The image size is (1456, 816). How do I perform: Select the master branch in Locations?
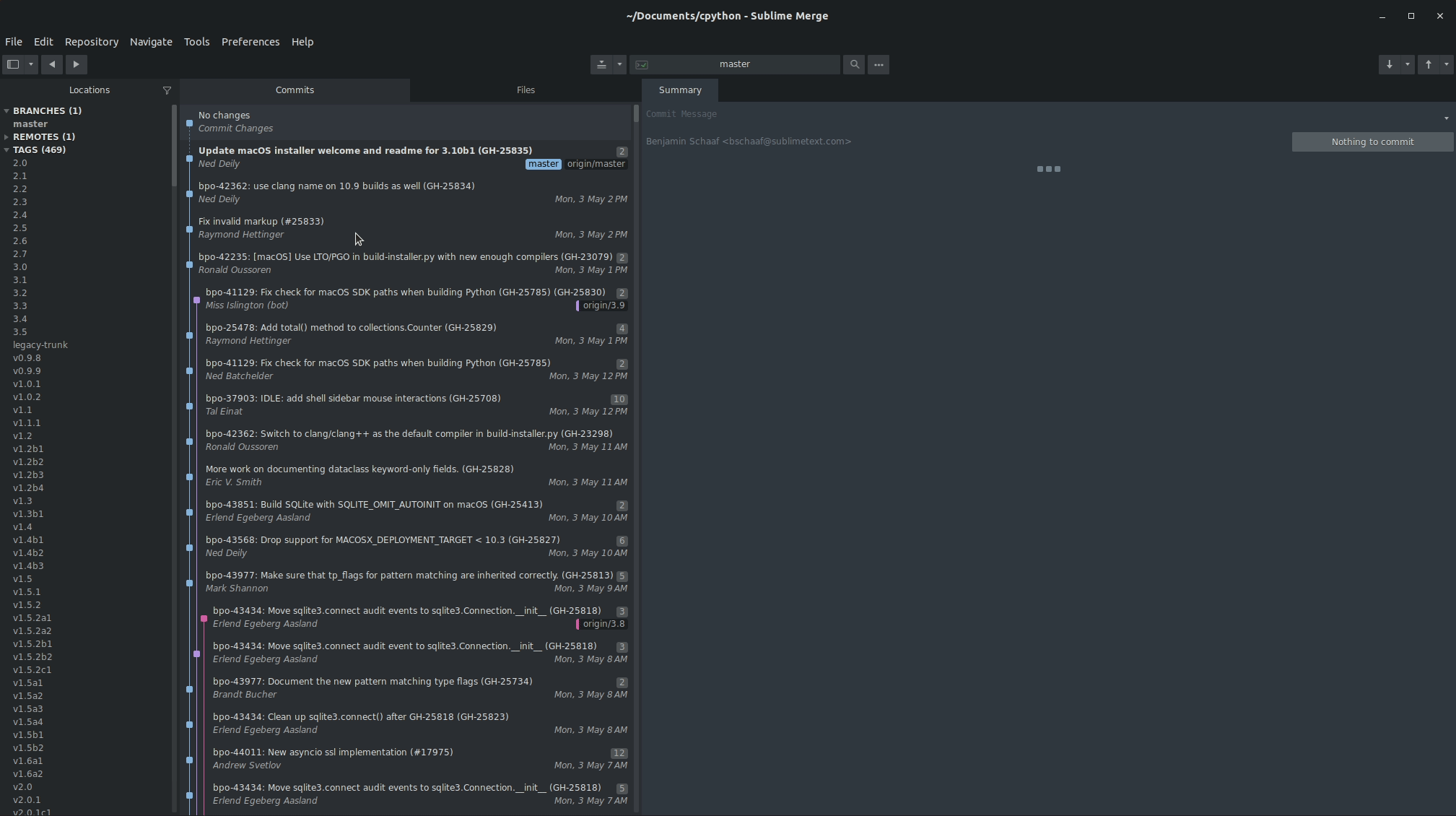click(x=30, y=123)
